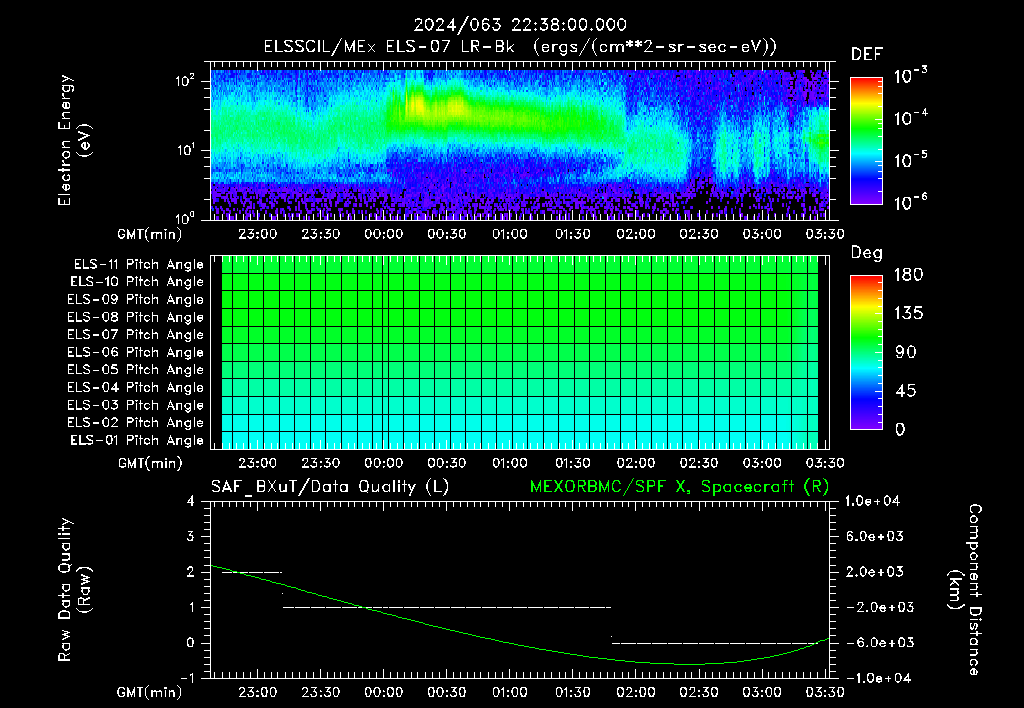Click the 0 tick on Deg color bar

coord(900,430)
